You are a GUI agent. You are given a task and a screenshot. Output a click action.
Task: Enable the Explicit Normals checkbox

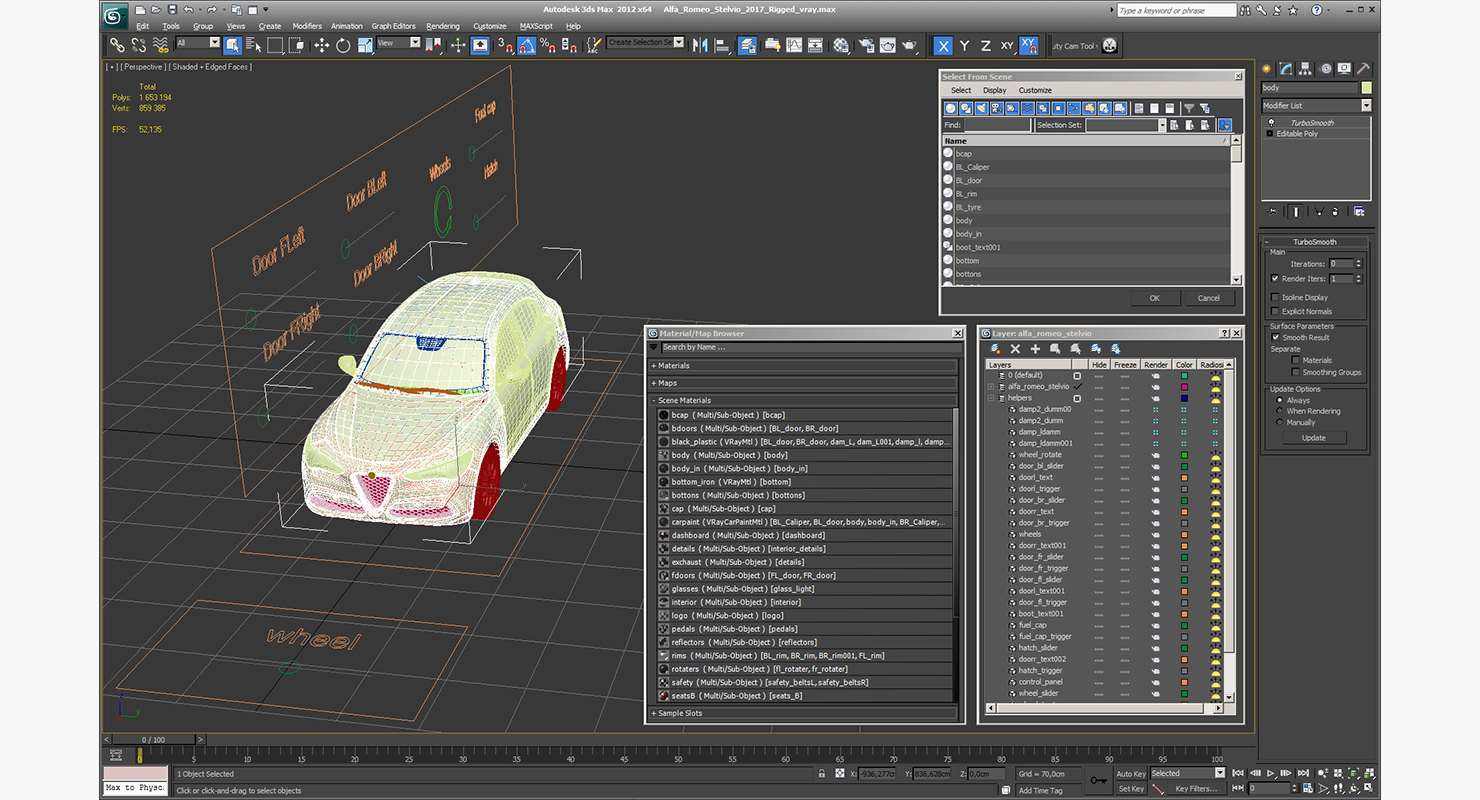tap(1275, 311)
